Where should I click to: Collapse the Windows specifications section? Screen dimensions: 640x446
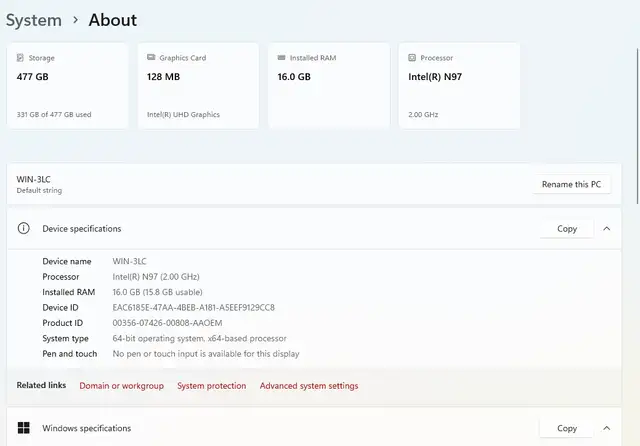607,428
